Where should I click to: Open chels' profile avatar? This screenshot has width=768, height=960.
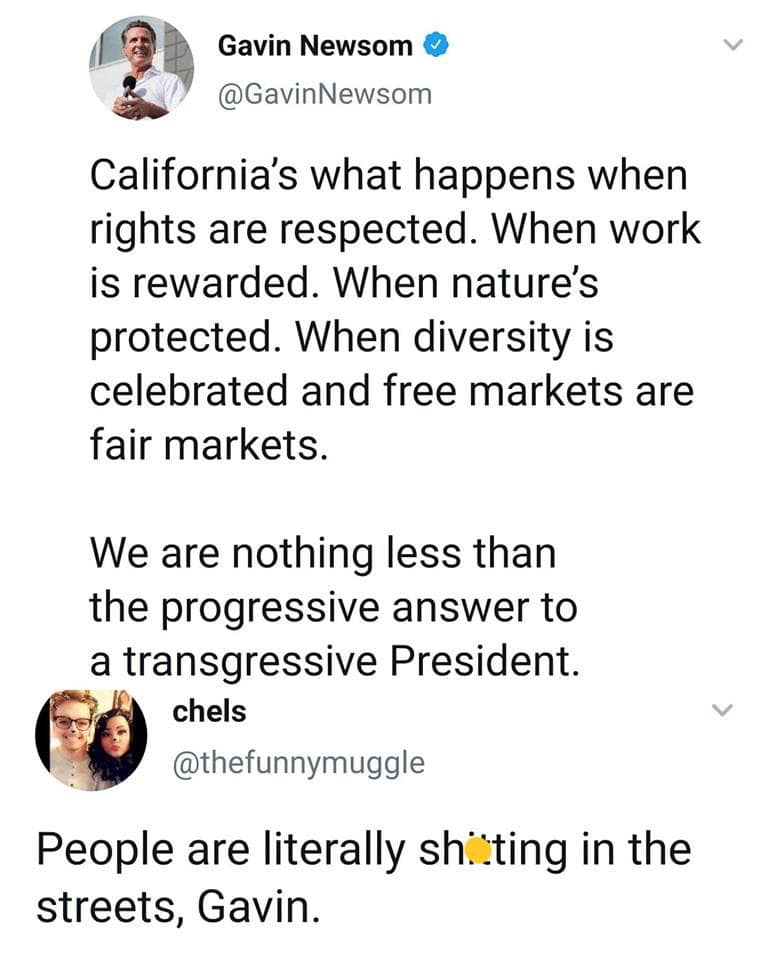coord(91,738)
